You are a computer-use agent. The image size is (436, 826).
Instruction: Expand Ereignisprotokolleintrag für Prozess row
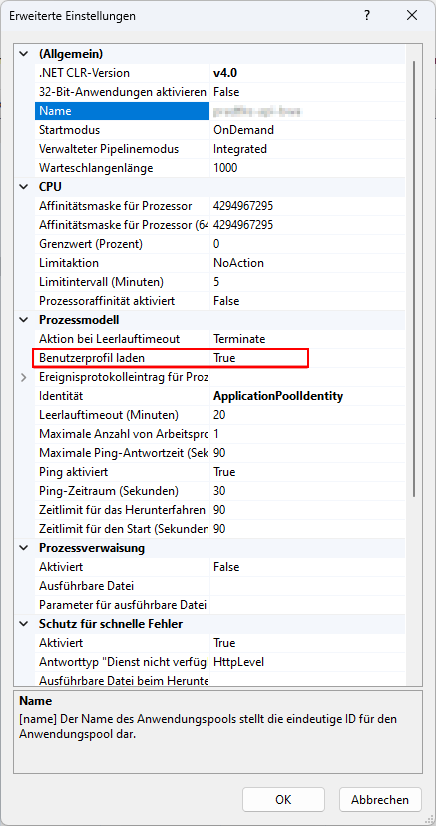24,377
